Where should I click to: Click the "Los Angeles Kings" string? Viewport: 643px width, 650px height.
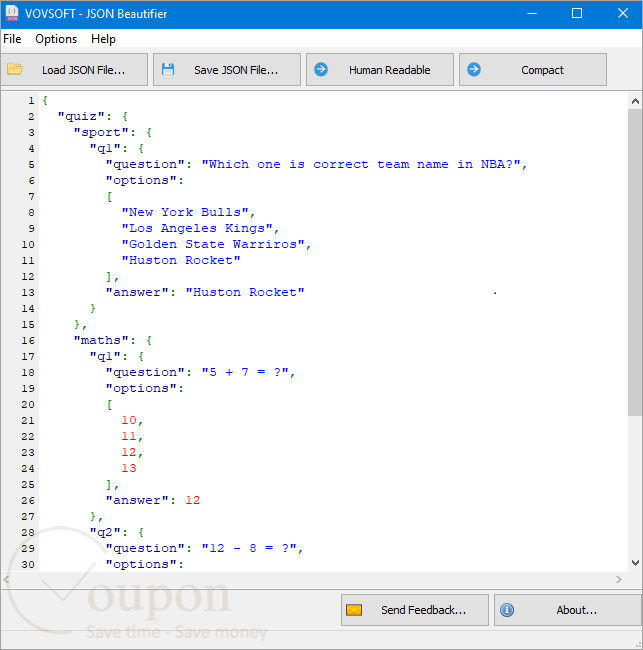pos(197,228)
